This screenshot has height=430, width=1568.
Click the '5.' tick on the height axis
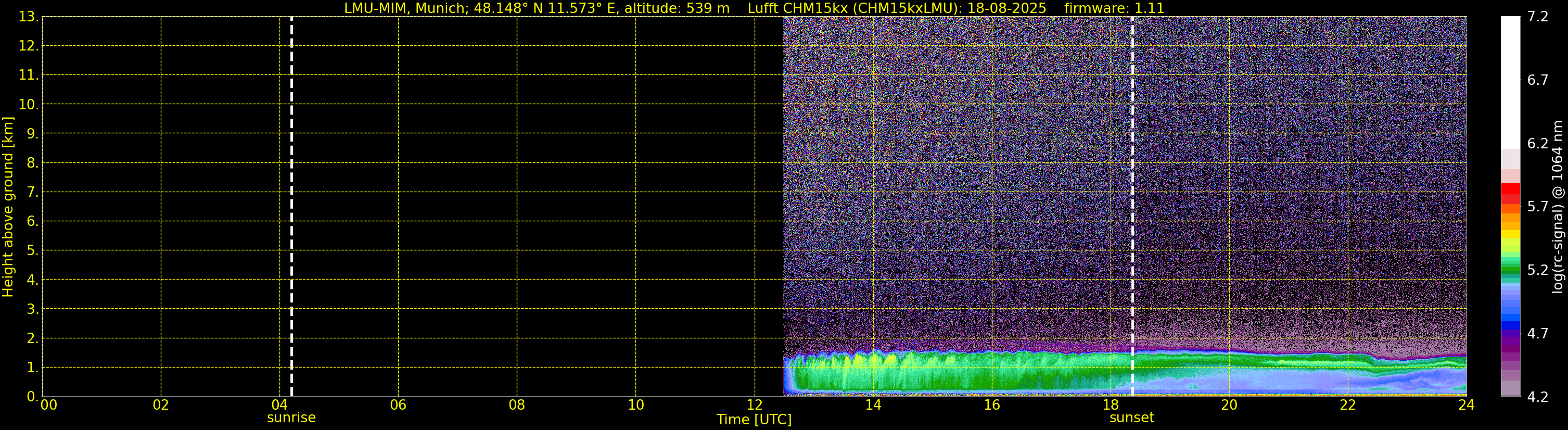click(32, 250)
